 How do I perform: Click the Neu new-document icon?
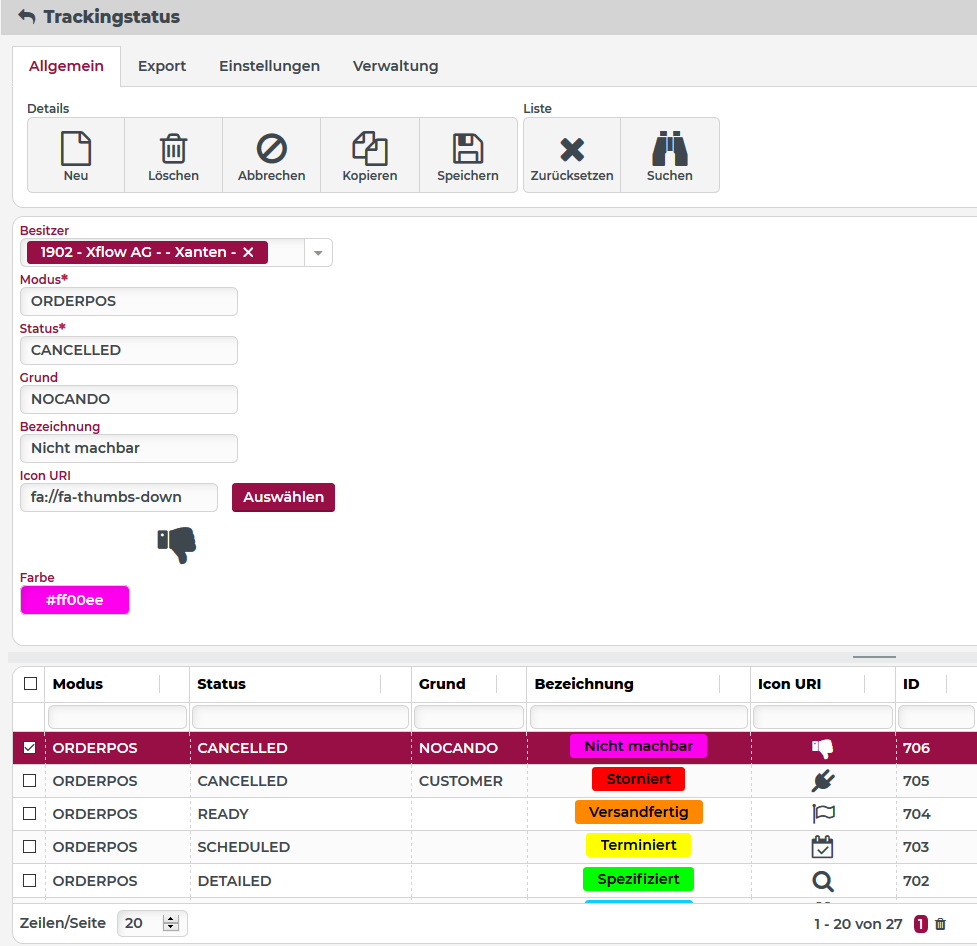(76, 149)
